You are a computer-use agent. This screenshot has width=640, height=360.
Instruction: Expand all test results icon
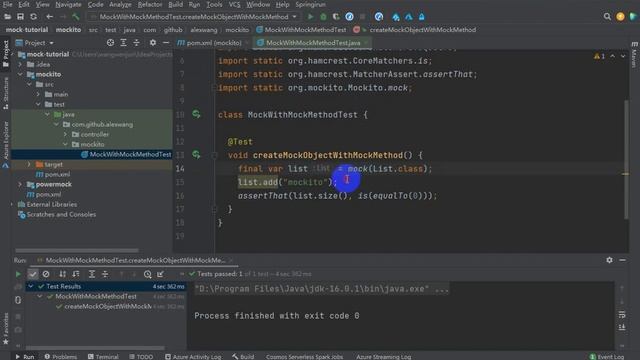tap(92, 274)
